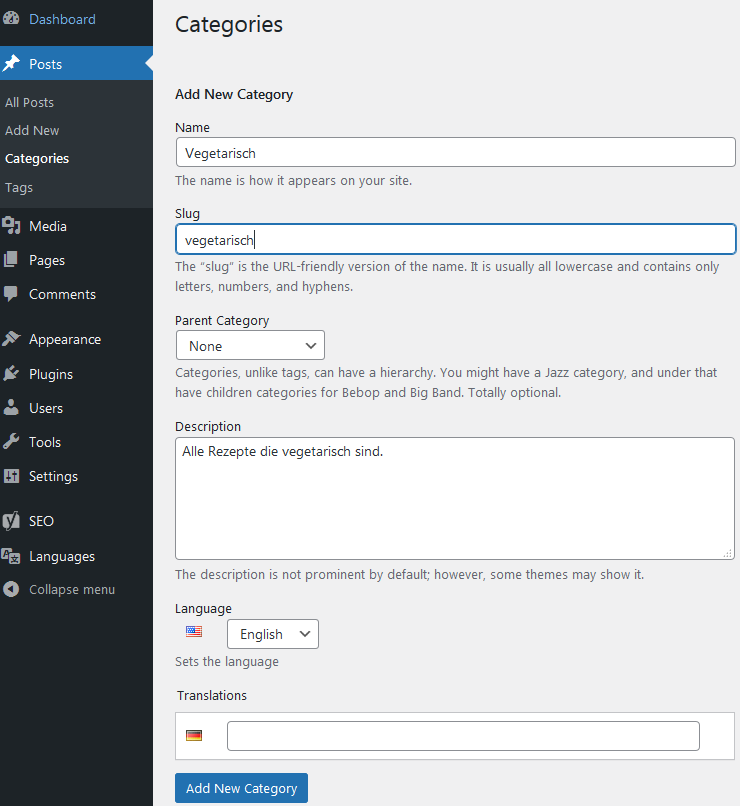
Task: Open the Comments menu label
Action: (x=62, y=294)
